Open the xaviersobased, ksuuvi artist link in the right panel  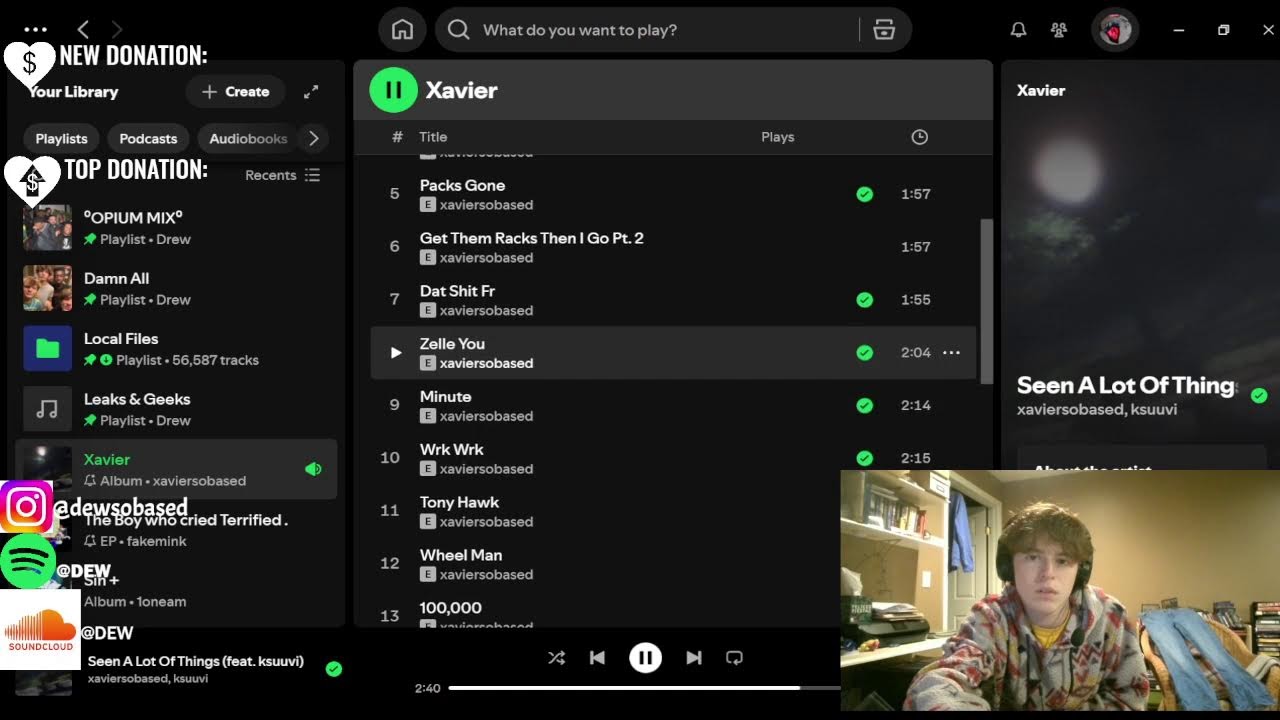(x=1097, y=410)
